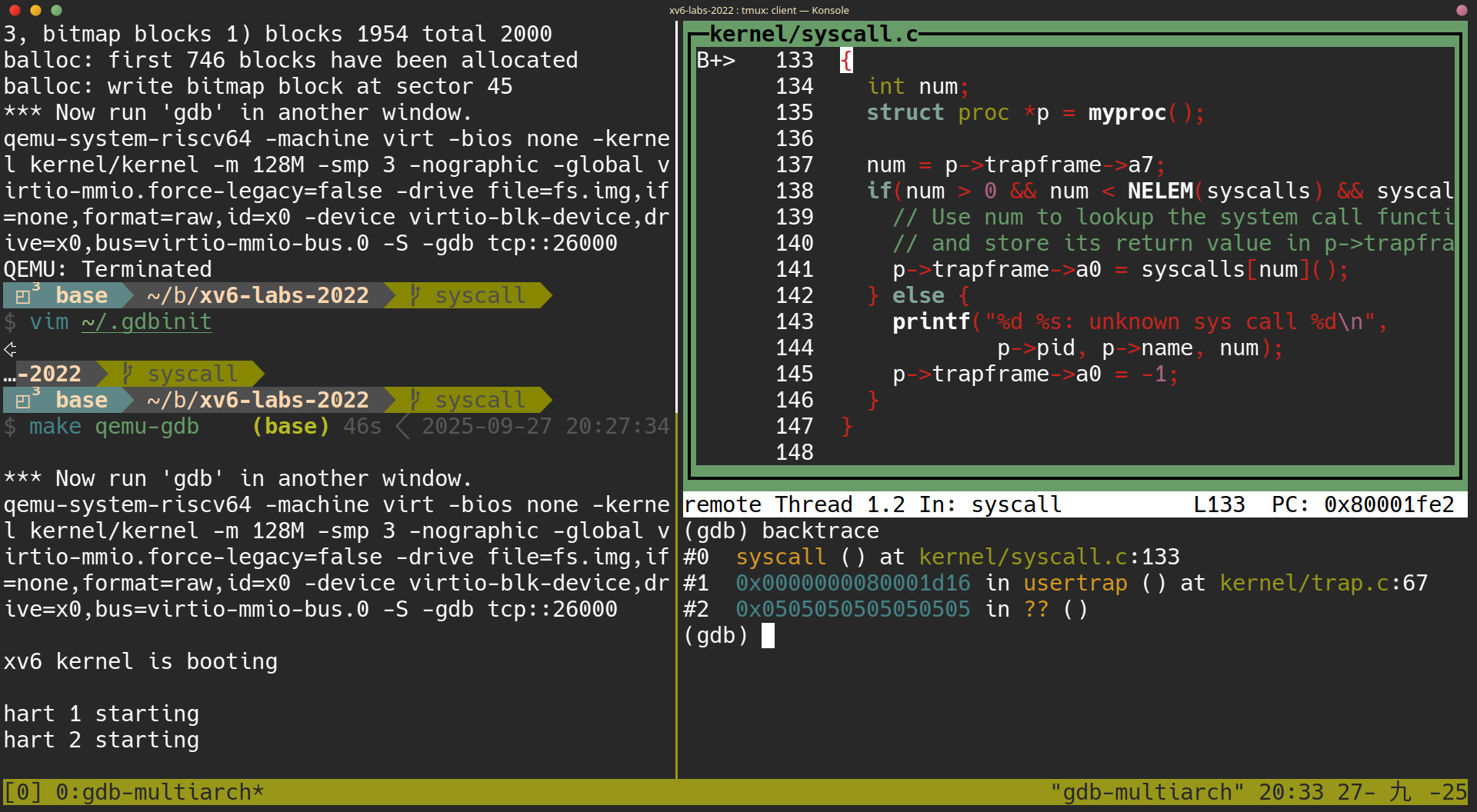
Task: Click the back-arrow glyph below the vim command
Action: (10, 350)
